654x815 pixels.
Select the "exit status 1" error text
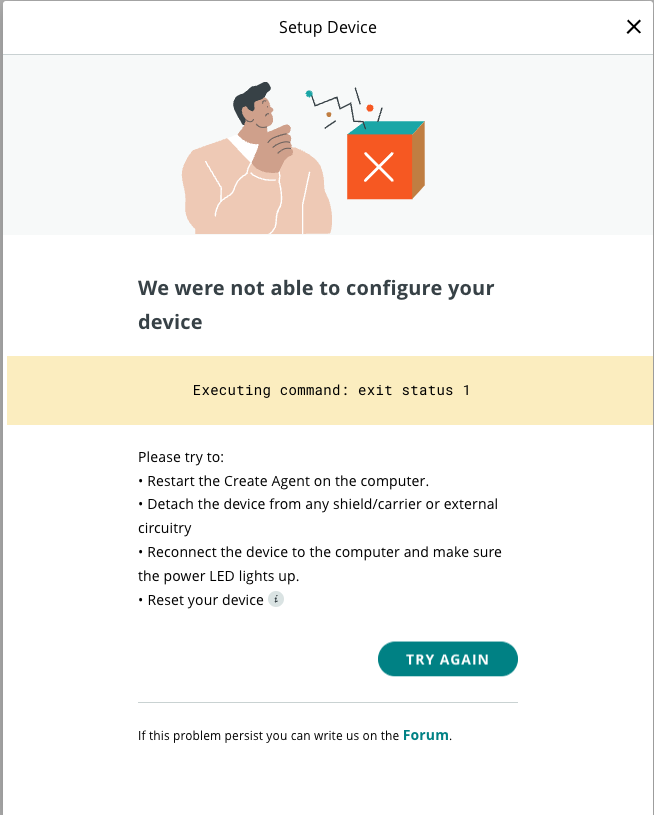click(414, 390)
